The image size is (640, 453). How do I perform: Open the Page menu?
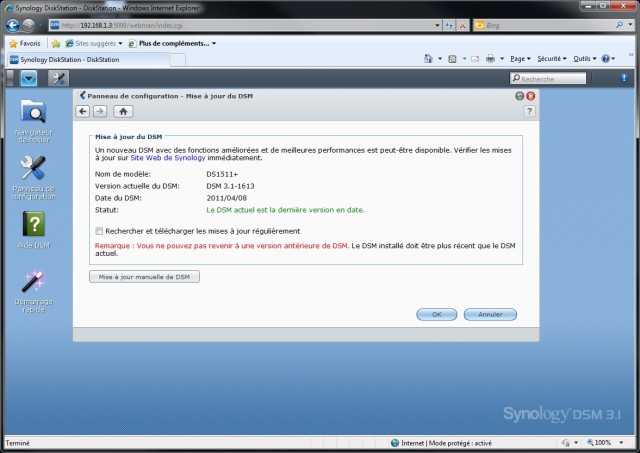point(520,59)
